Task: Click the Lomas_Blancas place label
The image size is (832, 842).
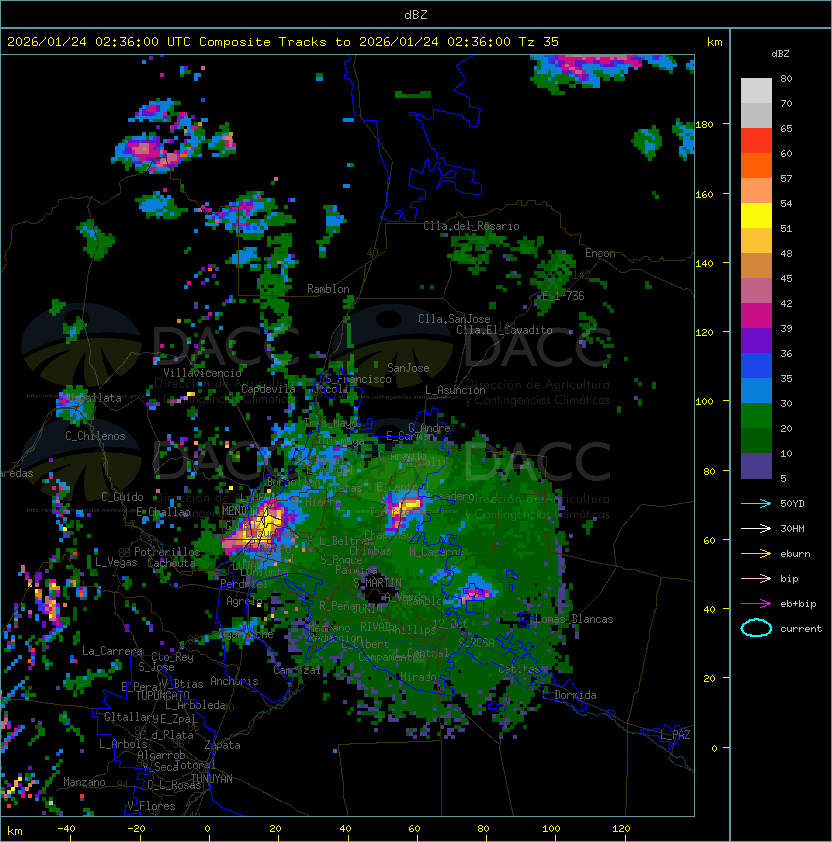Action: 575,619
